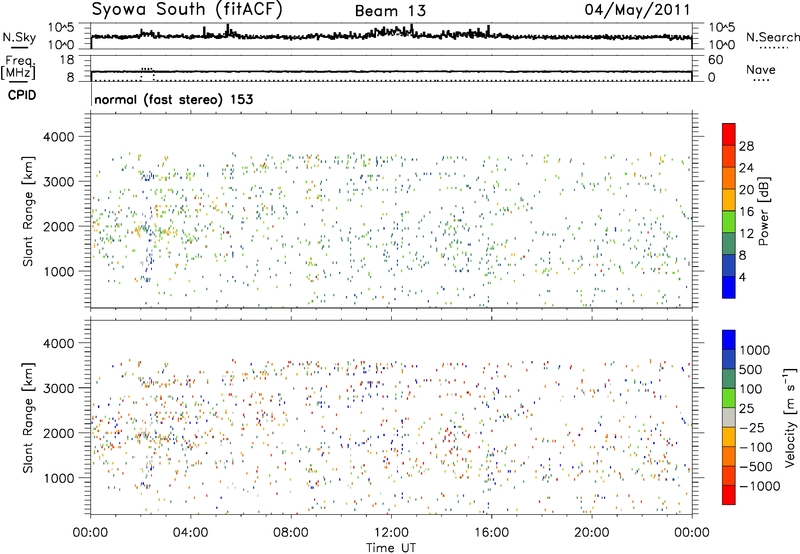The height and width of the screenshot is (554, 800).
Task: Click the N.Sky noise trace plot
Action: [x=391, y=36]
